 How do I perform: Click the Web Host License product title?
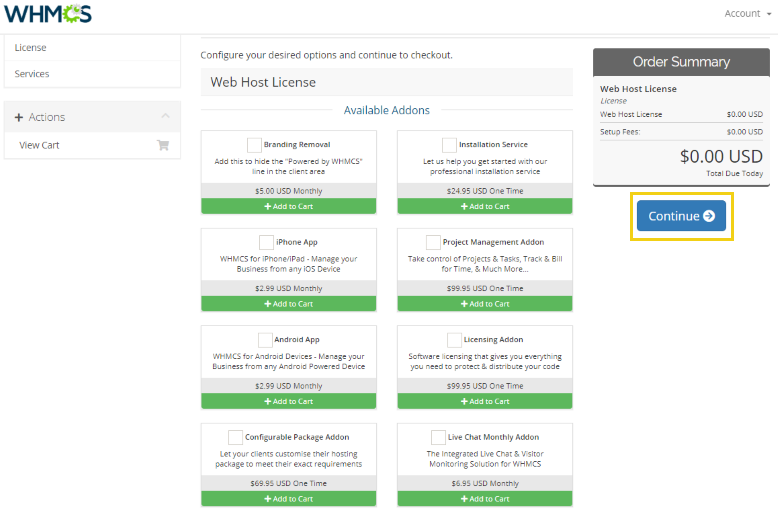click(x=263, y=82)
